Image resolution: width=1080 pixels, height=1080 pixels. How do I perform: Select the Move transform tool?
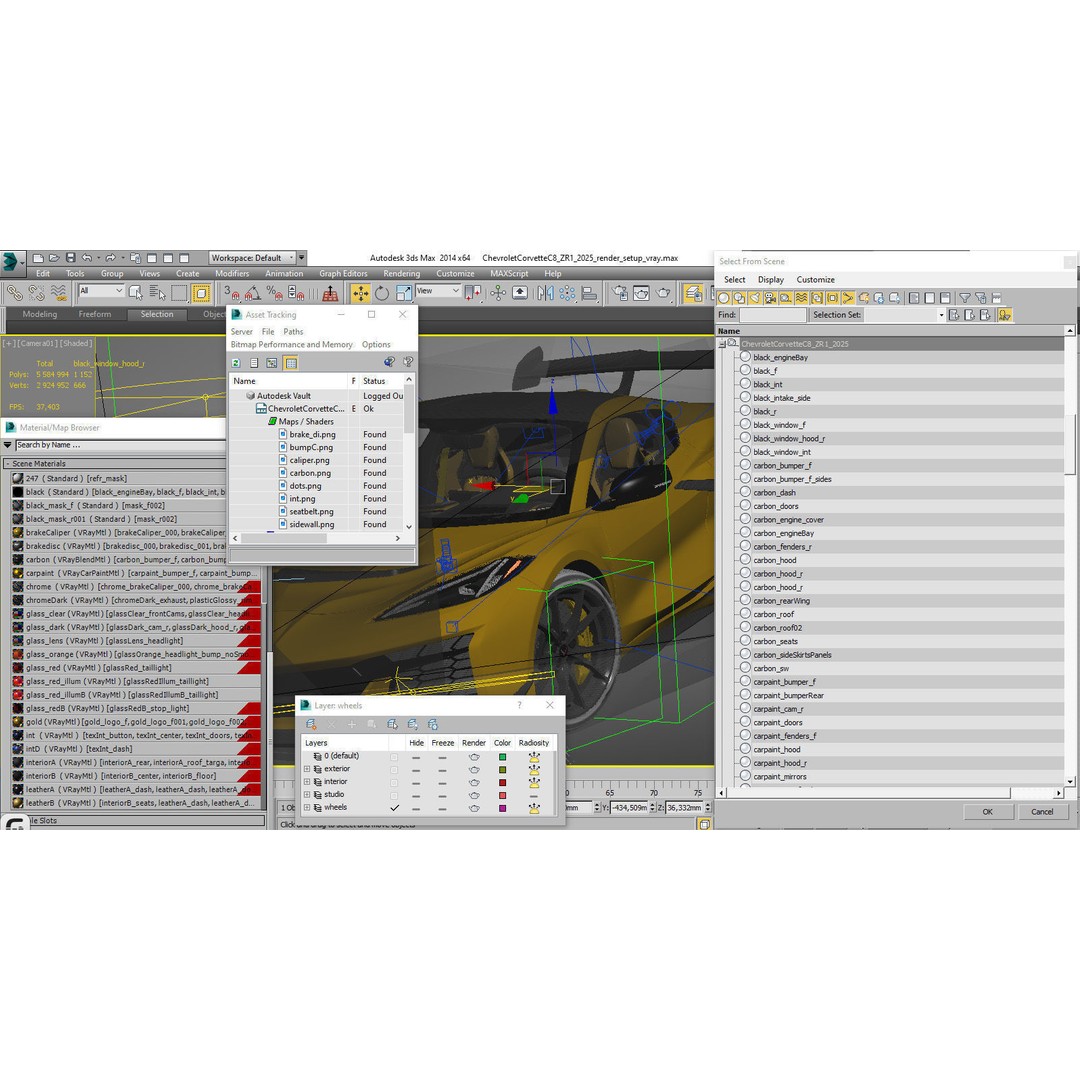pos(360,293)
